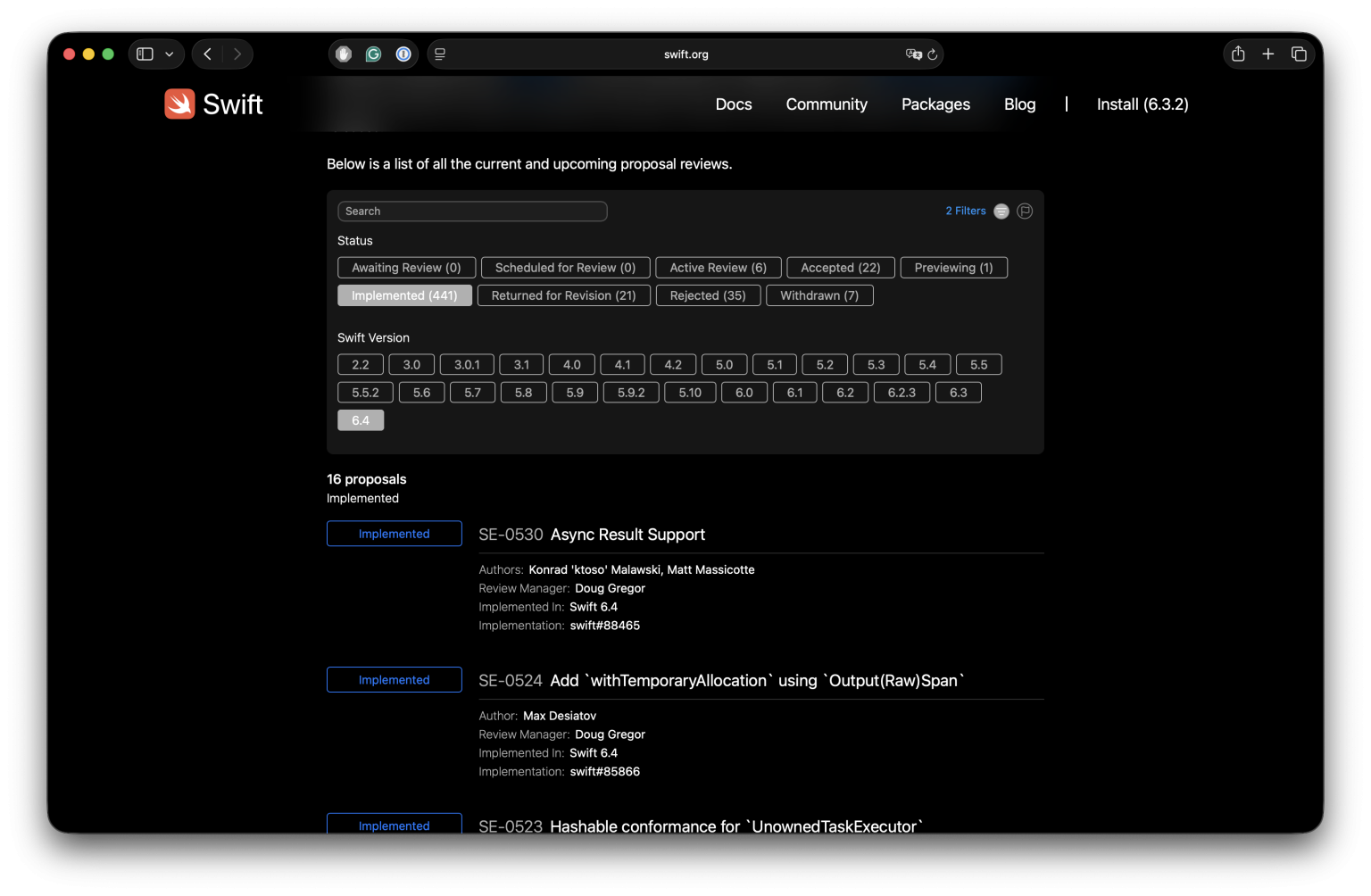
Task: Reload the swift.org page
Action: coord(933,54)
